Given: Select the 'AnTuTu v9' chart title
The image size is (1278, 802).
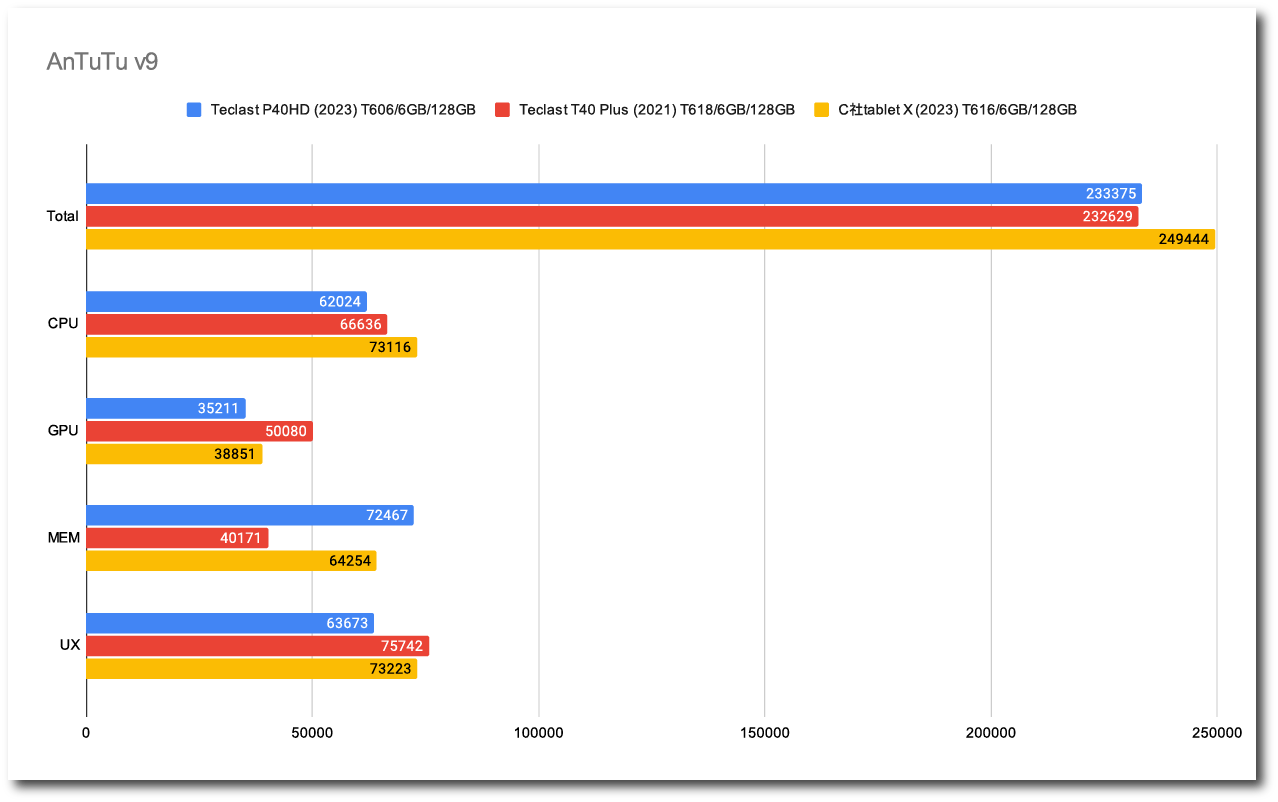Looking at the screenshot, I should (102, 62).
